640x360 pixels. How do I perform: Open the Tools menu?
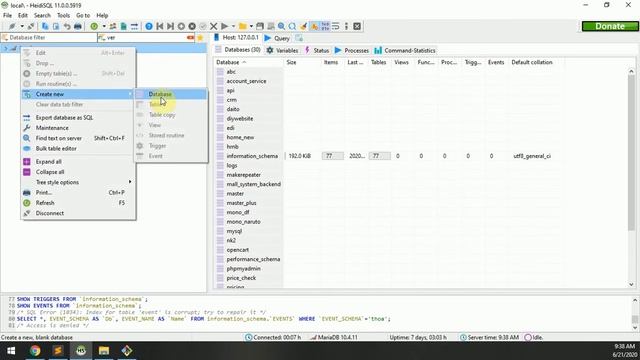point(63,16)
